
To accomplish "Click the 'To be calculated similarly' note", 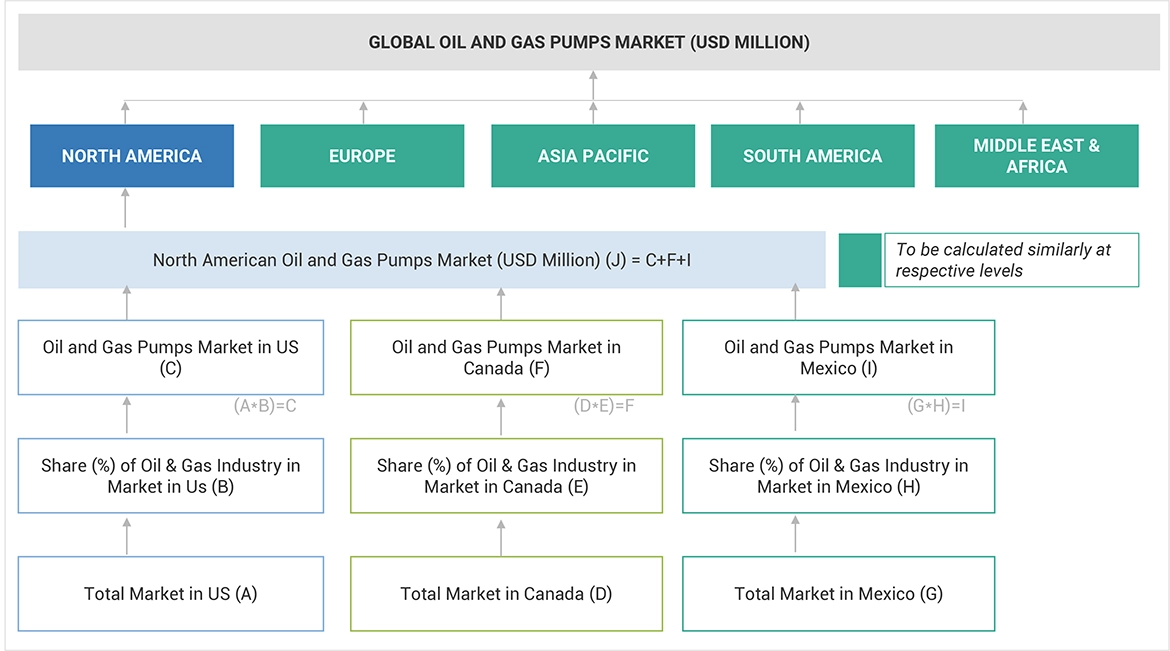I will point(1011,260).
